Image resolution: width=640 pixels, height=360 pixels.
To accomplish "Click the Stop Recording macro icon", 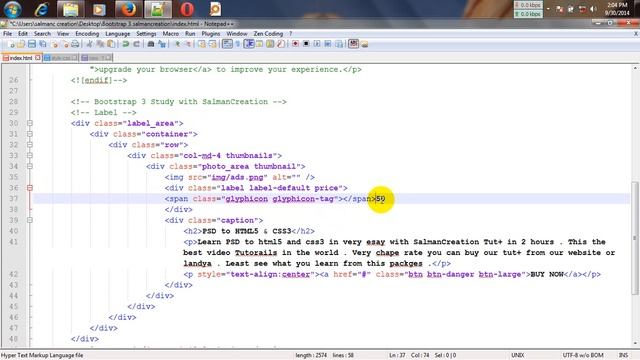I will tap(306, 44).
